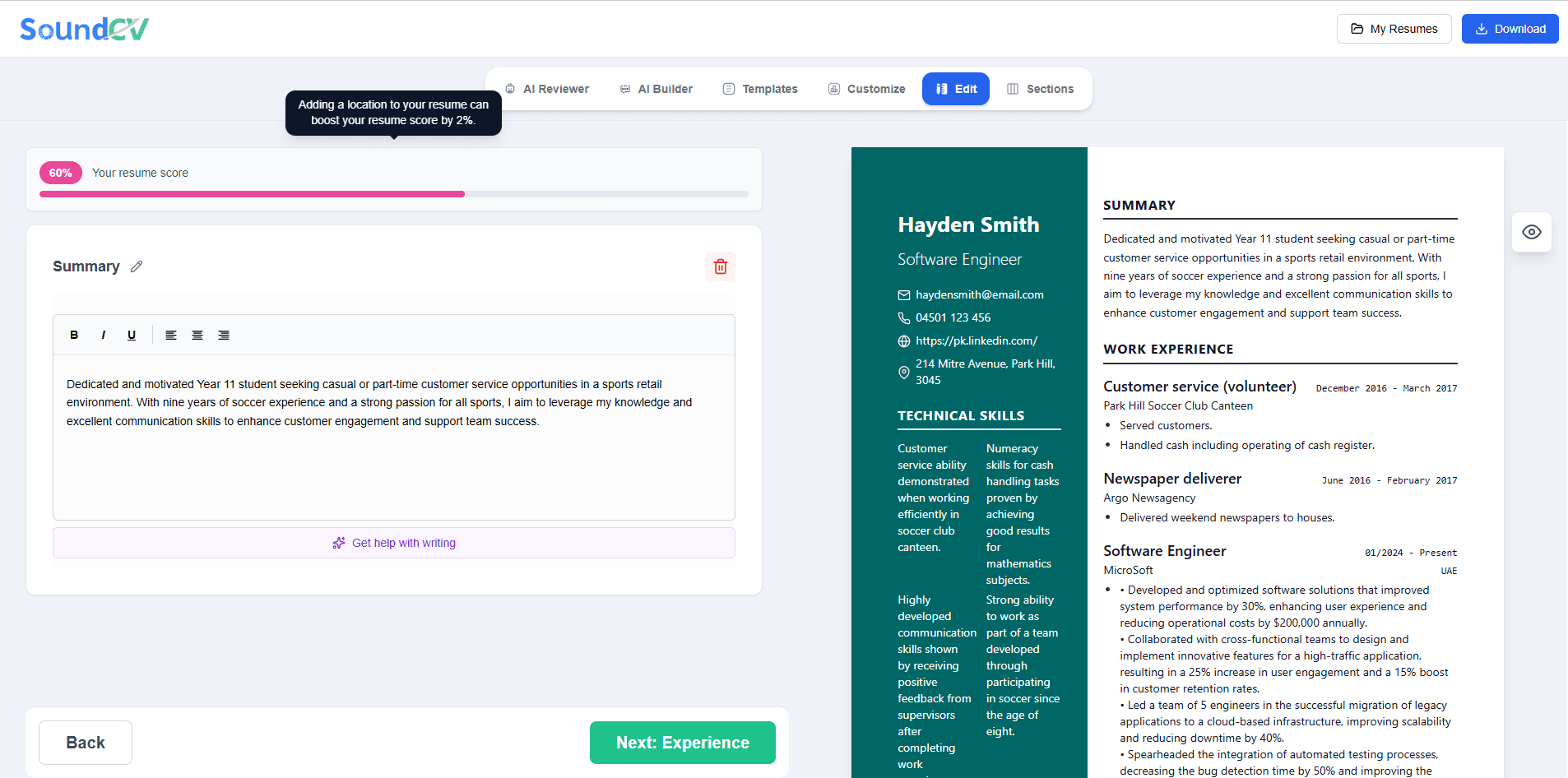Click the SoundCV logo
The height and width of the screenshot is (778, 1568).
point(83,28)
